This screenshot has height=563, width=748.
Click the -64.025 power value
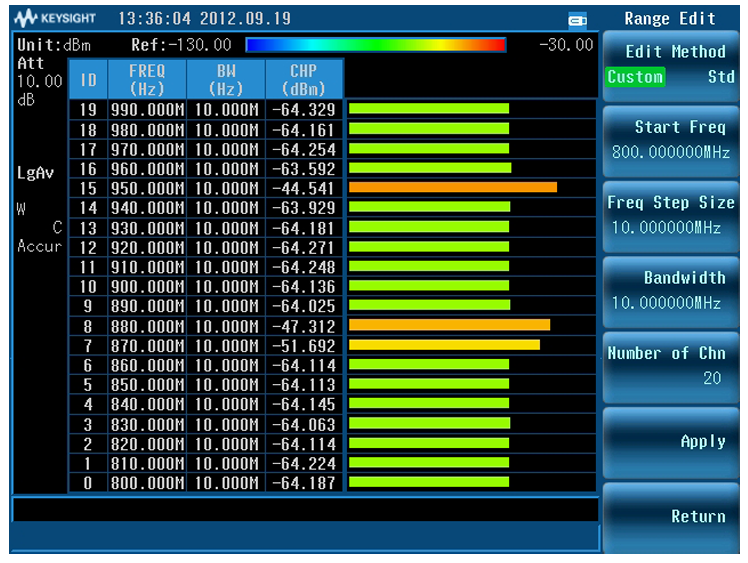pyautogui.click(x=304, y=306)
